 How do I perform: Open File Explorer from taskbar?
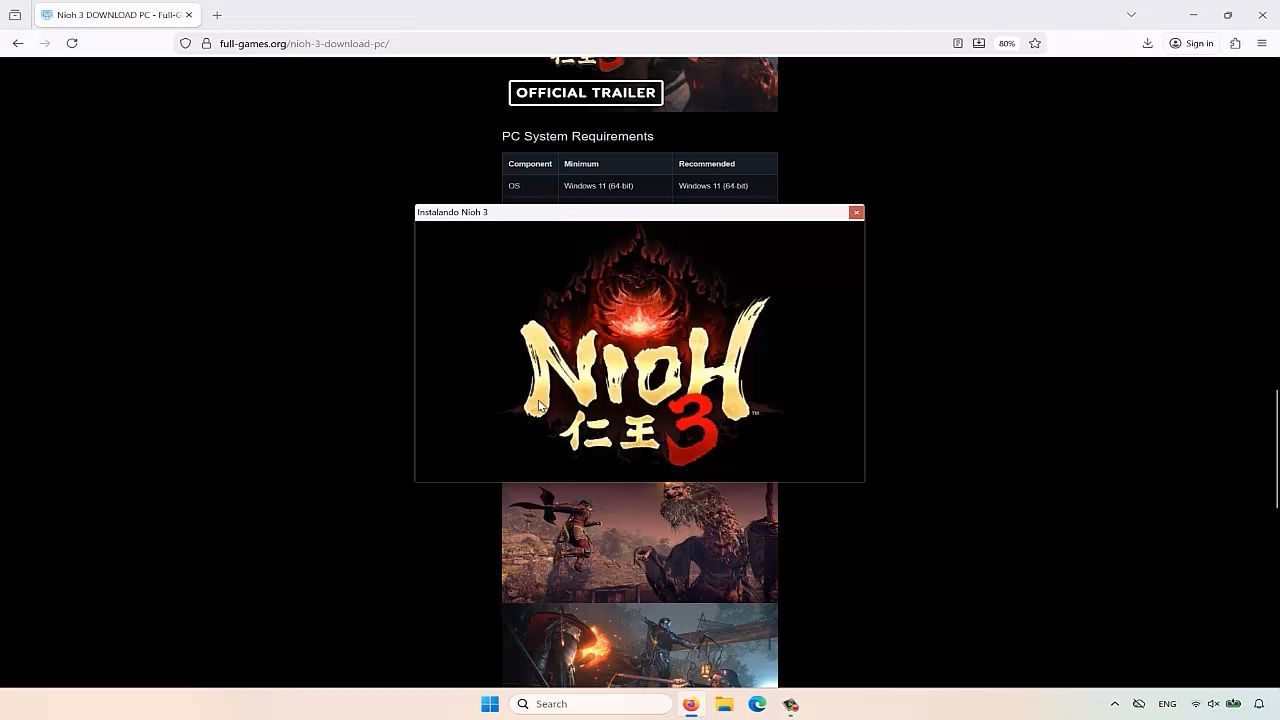[x=724, y=704]
